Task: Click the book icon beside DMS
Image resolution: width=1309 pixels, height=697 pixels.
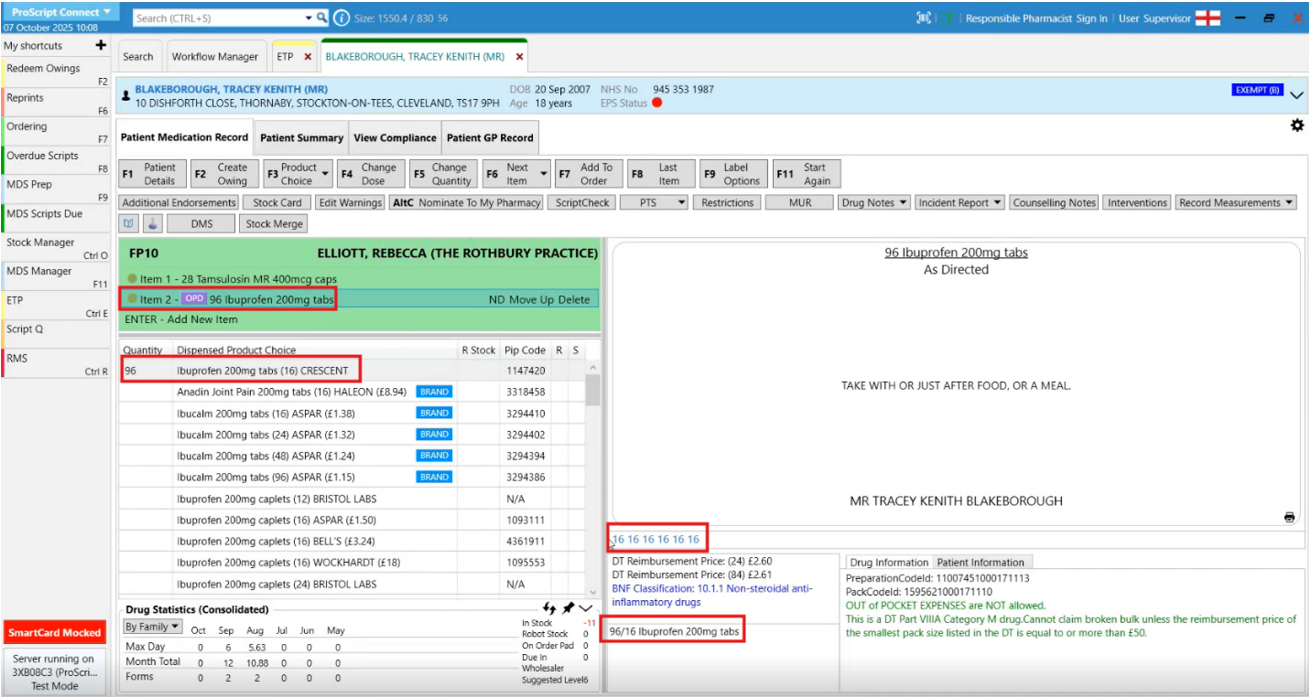Action: (129, 224)
